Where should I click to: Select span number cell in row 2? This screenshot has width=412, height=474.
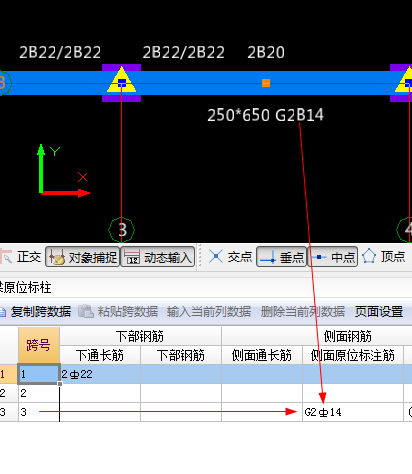[x=39, y=393]
